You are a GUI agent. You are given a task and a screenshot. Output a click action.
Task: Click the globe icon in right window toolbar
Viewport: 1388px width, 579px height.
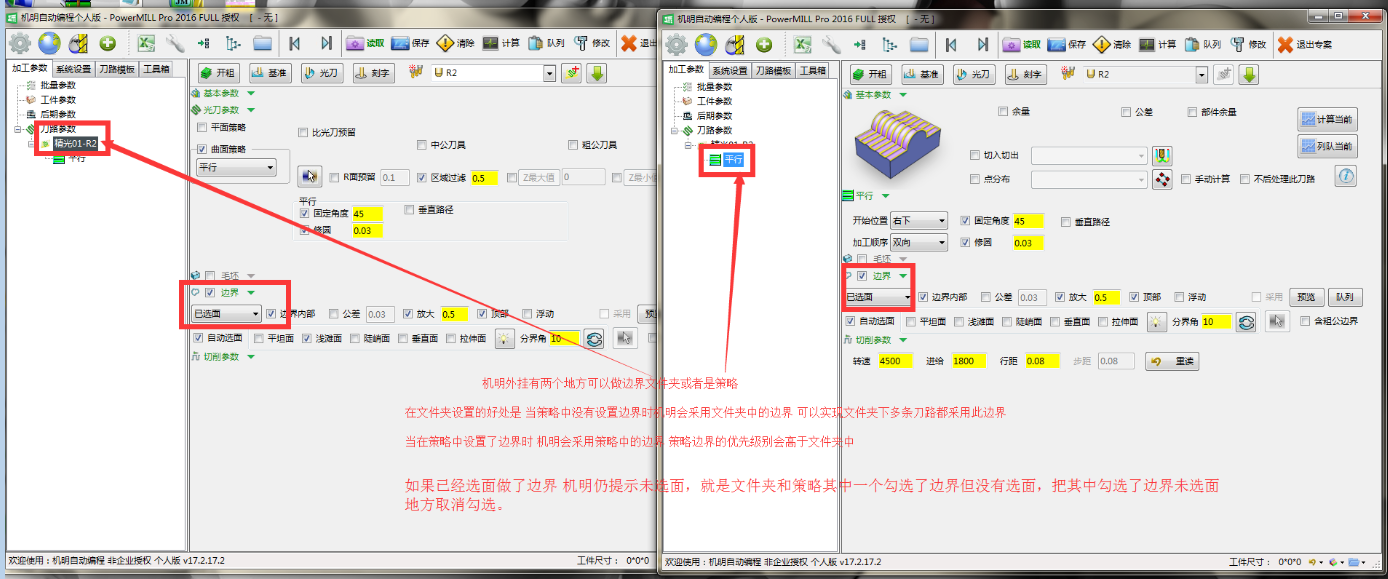click(x=706, y=44)
